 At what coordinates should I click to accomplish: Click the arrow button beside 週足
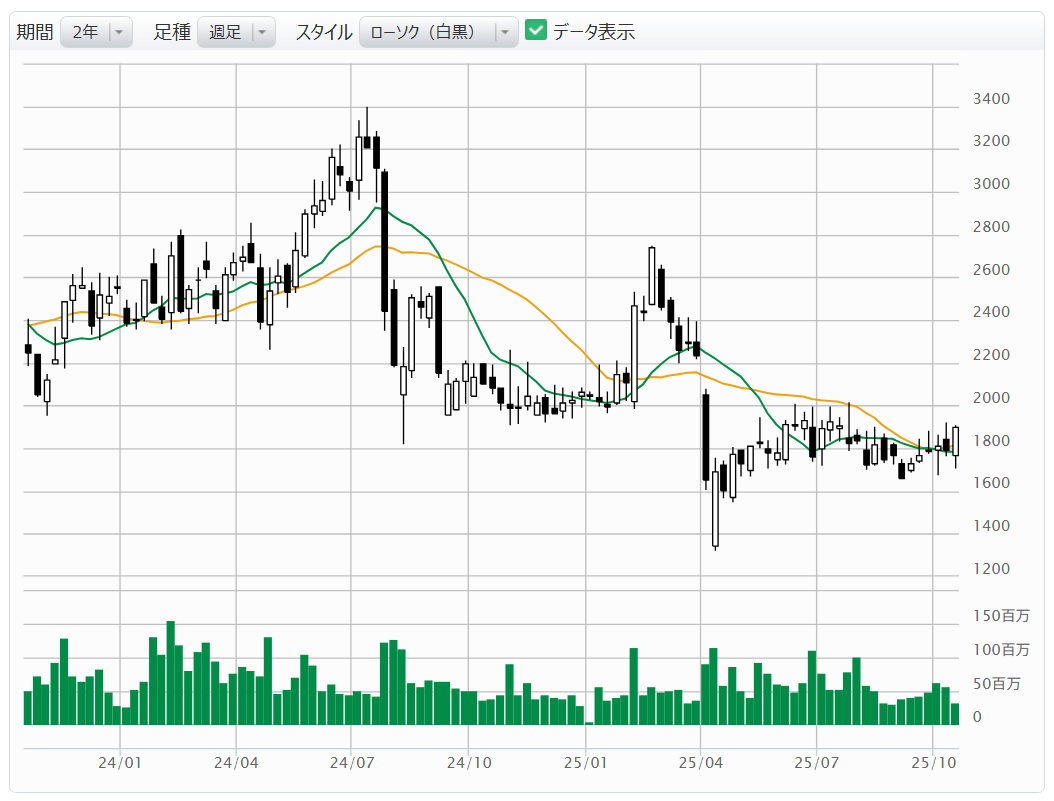(x=262, y=32)
